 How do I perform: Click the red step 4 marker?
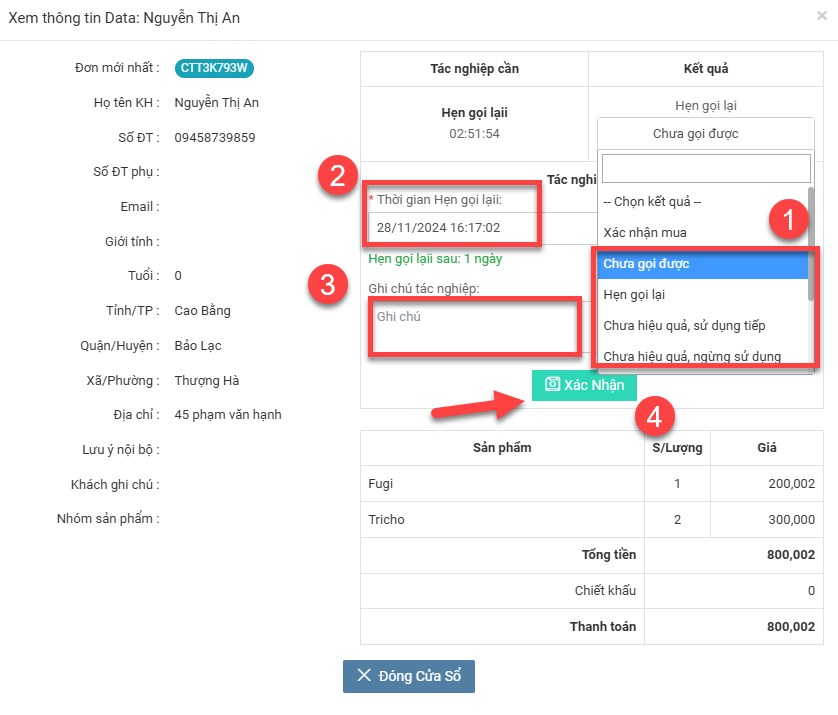[x=655, y=418]
